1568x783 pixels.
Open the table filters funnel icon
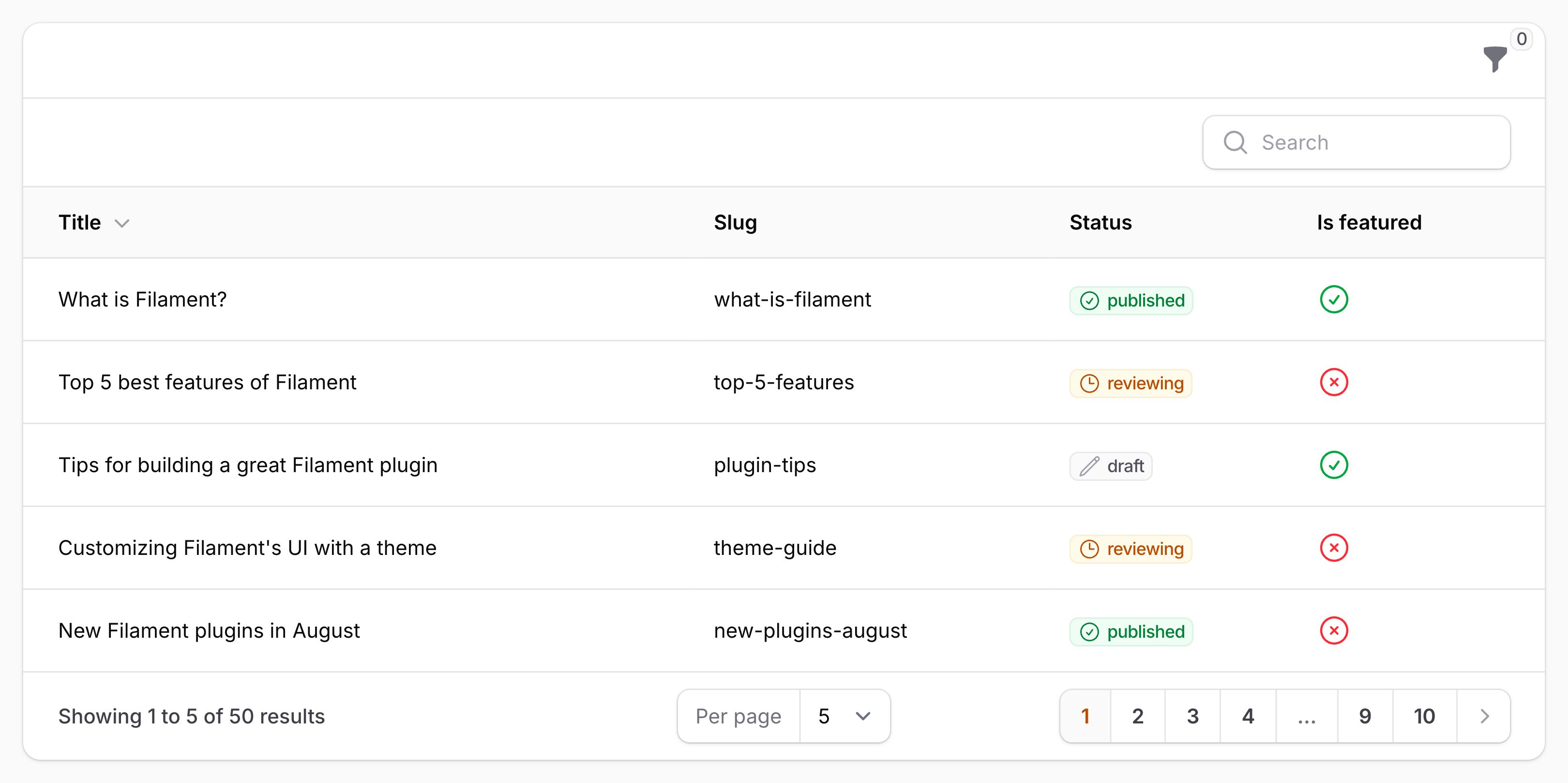point(1494,59)
